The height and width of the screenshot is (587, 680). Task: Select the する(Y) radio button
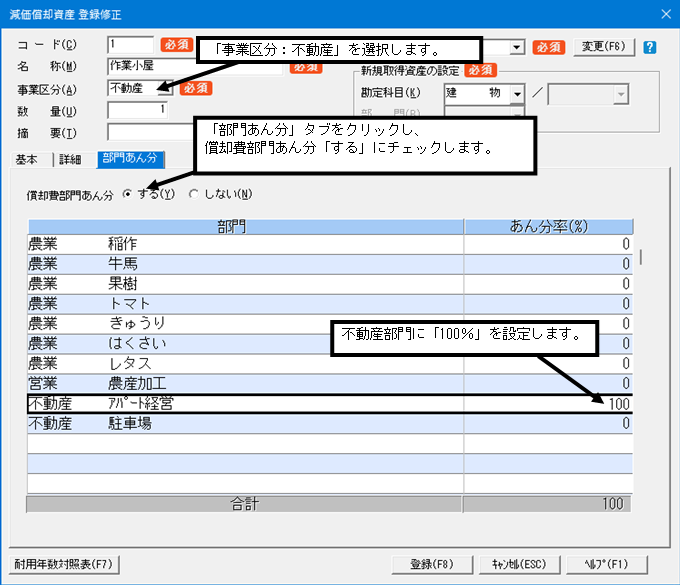[x=127, y=194]
